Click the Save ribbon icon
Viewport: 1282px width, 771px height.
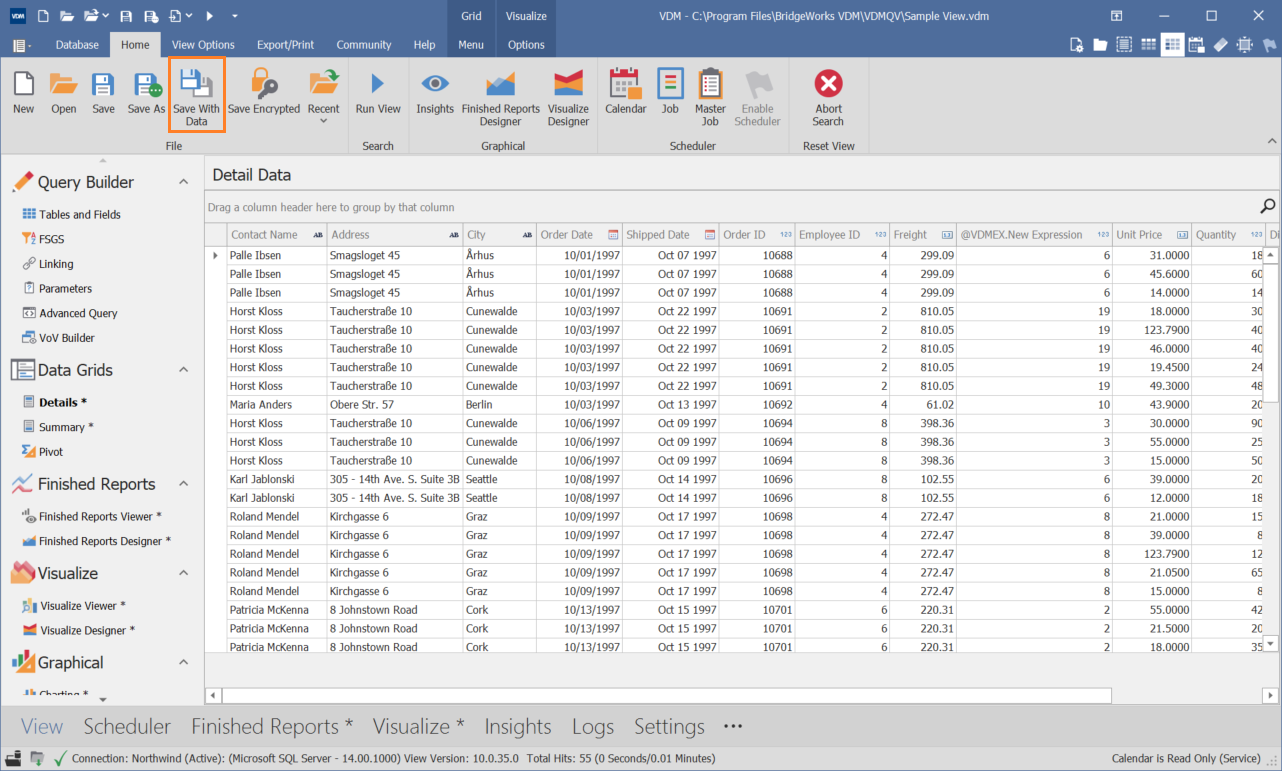click(103, 92)
